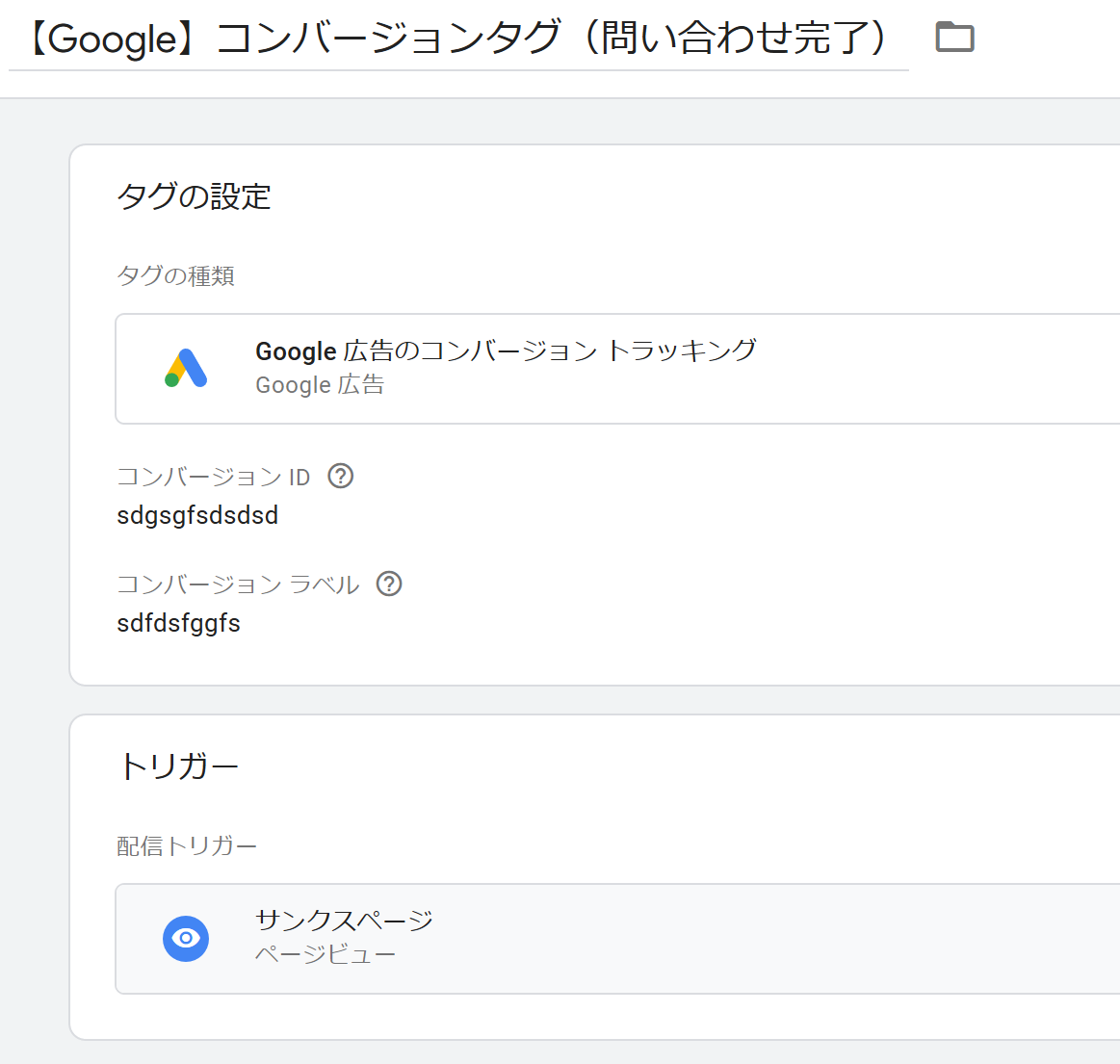The height and width of the screenshot is (1064, 1120).
Task: Click the 配信トリガー label
Action: point(187,846)
